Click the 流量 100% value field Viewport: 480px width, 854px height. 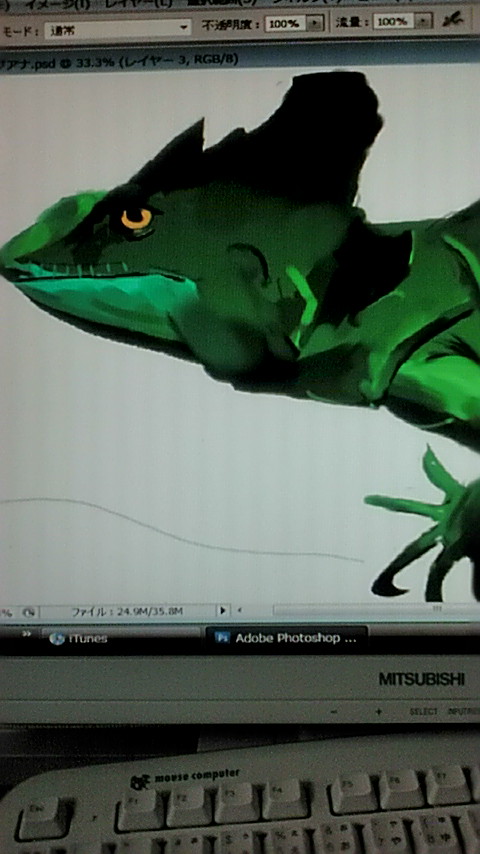[x=394, y=21]
